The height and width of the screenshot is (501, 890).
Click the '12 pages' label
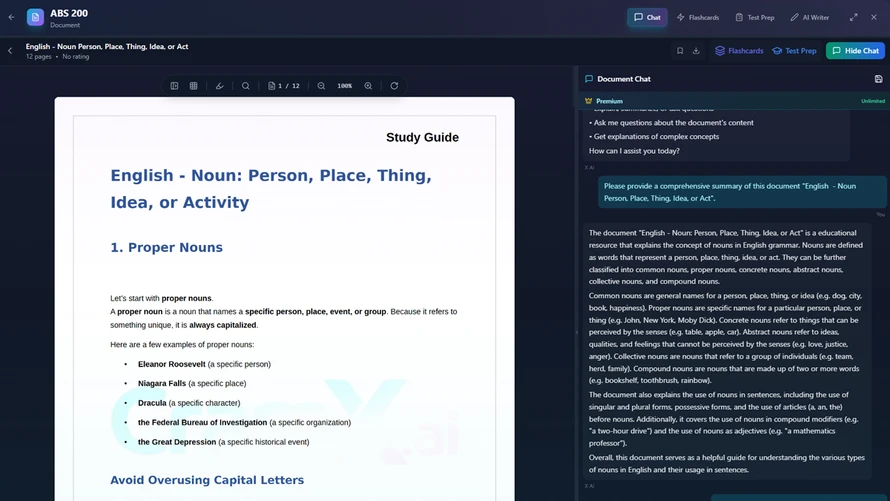(39, 57)
